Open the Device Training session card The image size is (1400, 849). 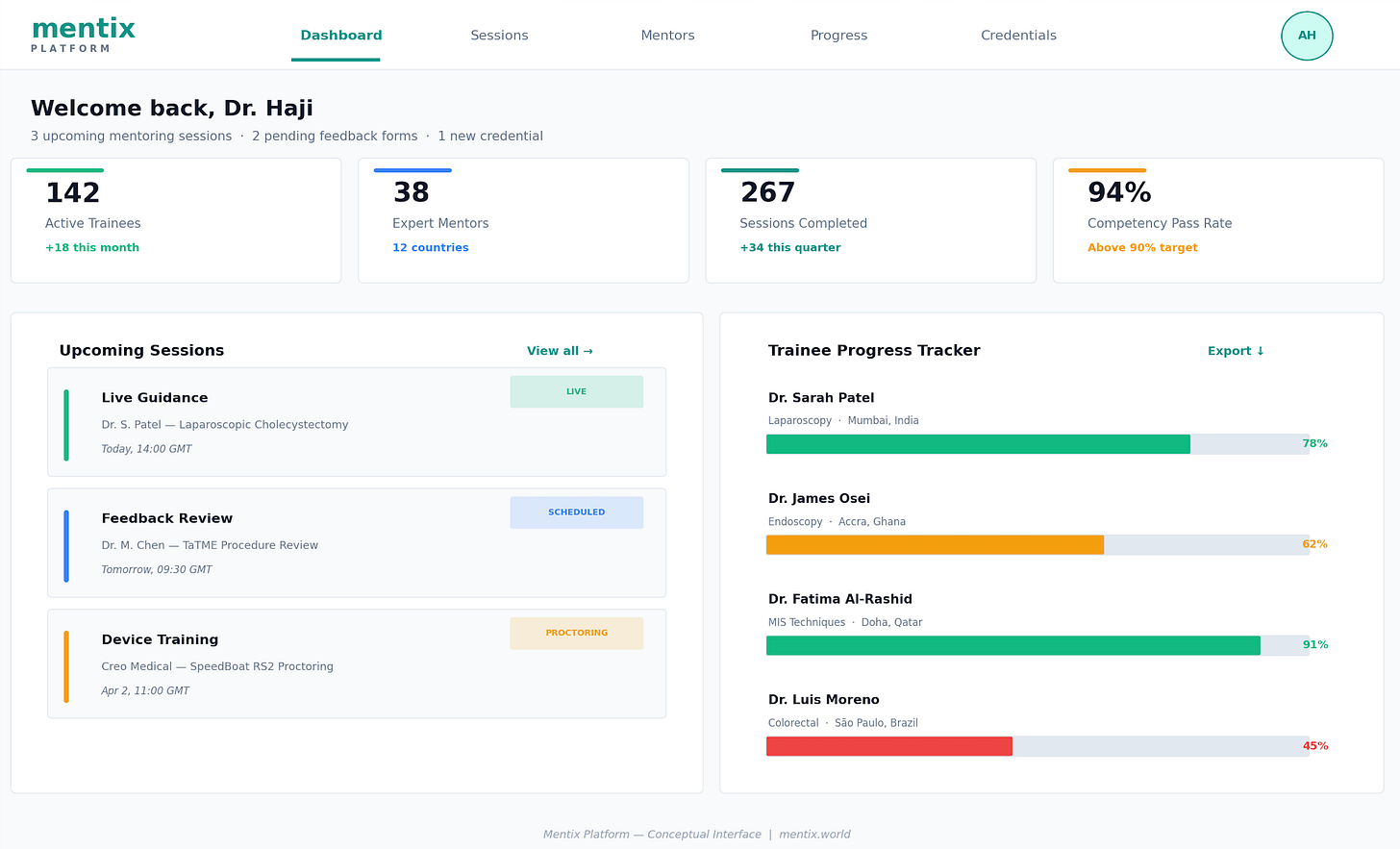(x=357, y=663)
